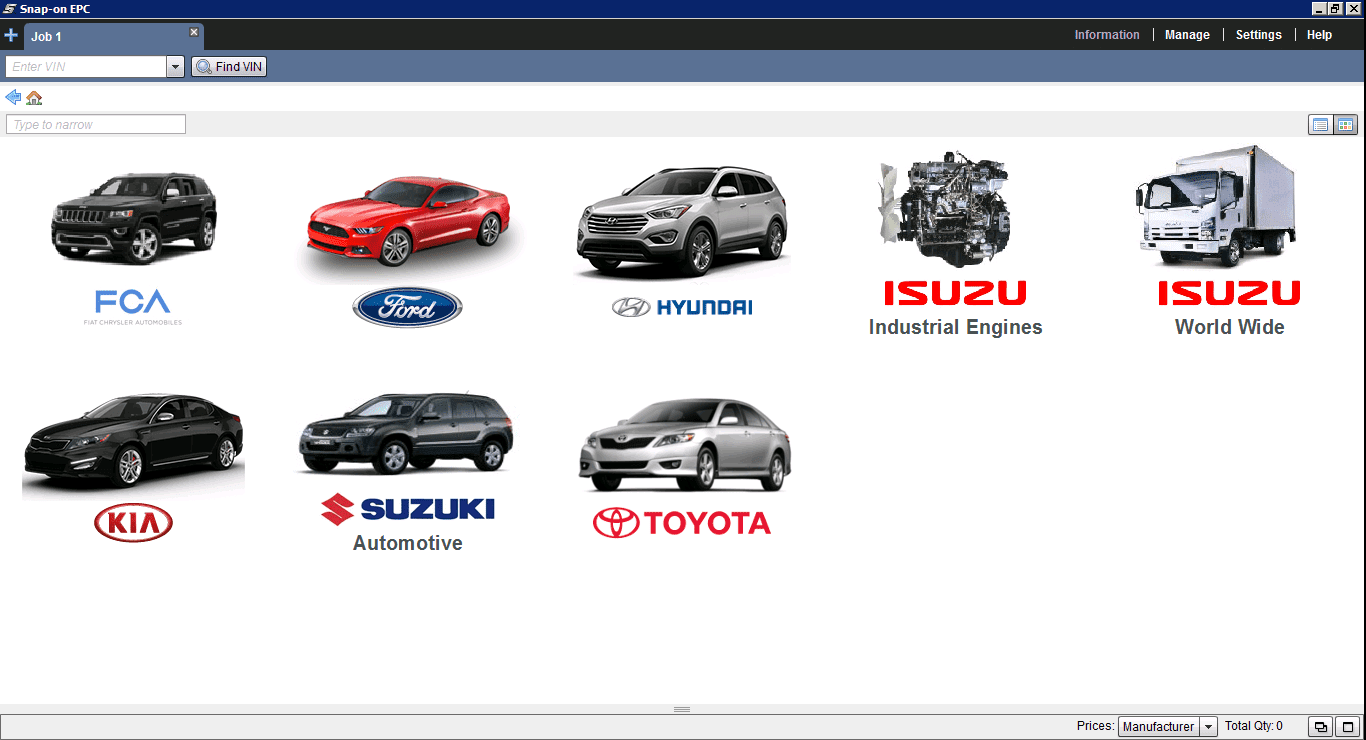1366x740 pixels.
Task: Expand the VIN history dropdown arrow
Action: click(175, 67)
